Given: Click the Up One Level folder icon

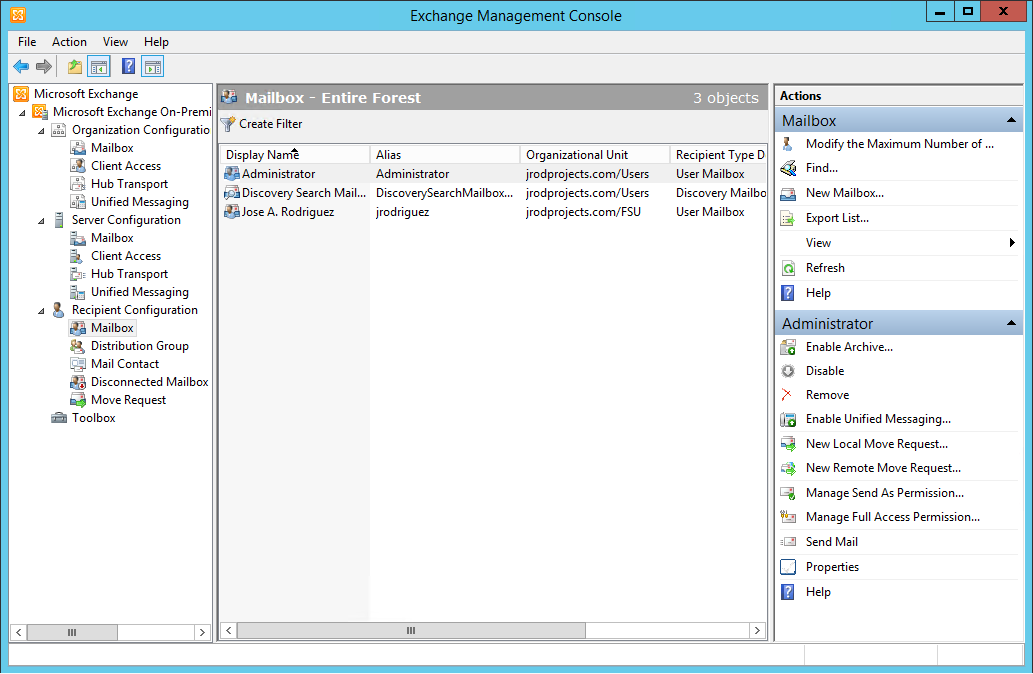Looking at the screenshot, I should pos(74,67).
